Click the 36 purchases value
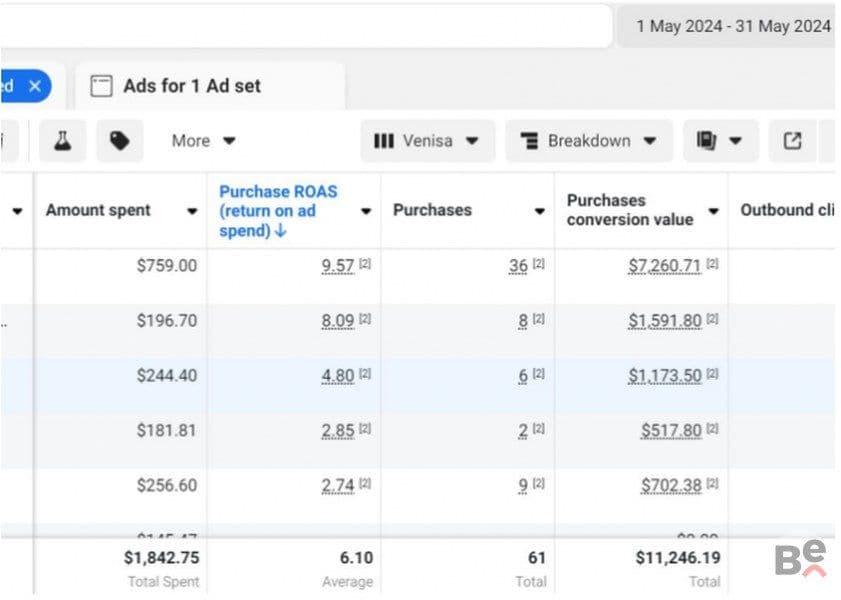Image resolution: width=841 pixels, height=600 pixels. (x=519, y=265)
